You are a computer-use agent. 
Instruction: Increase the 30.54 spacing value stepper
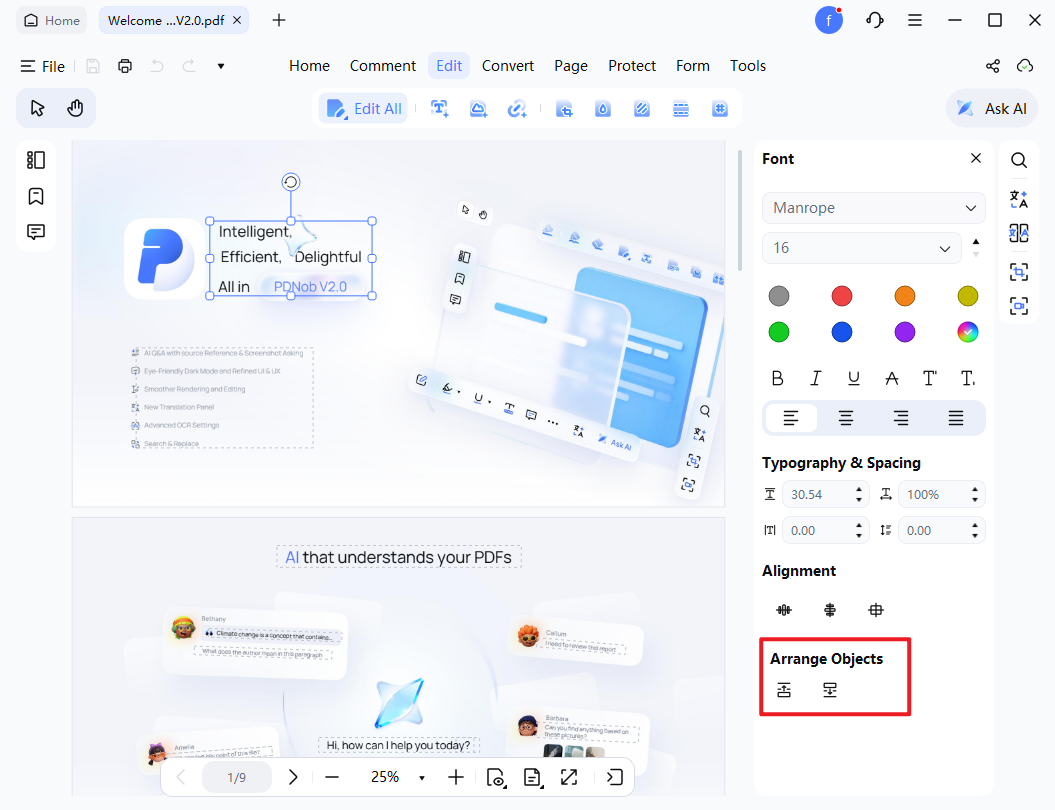(x=859, y=490)
